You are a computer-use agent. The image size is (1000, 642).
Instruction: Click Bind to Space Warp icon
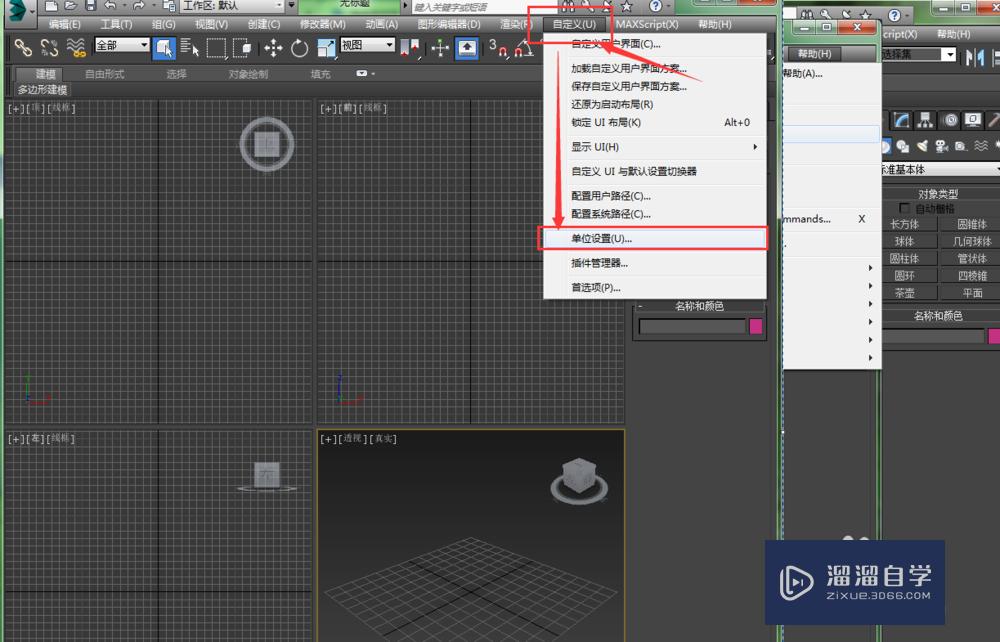[76, 47]
